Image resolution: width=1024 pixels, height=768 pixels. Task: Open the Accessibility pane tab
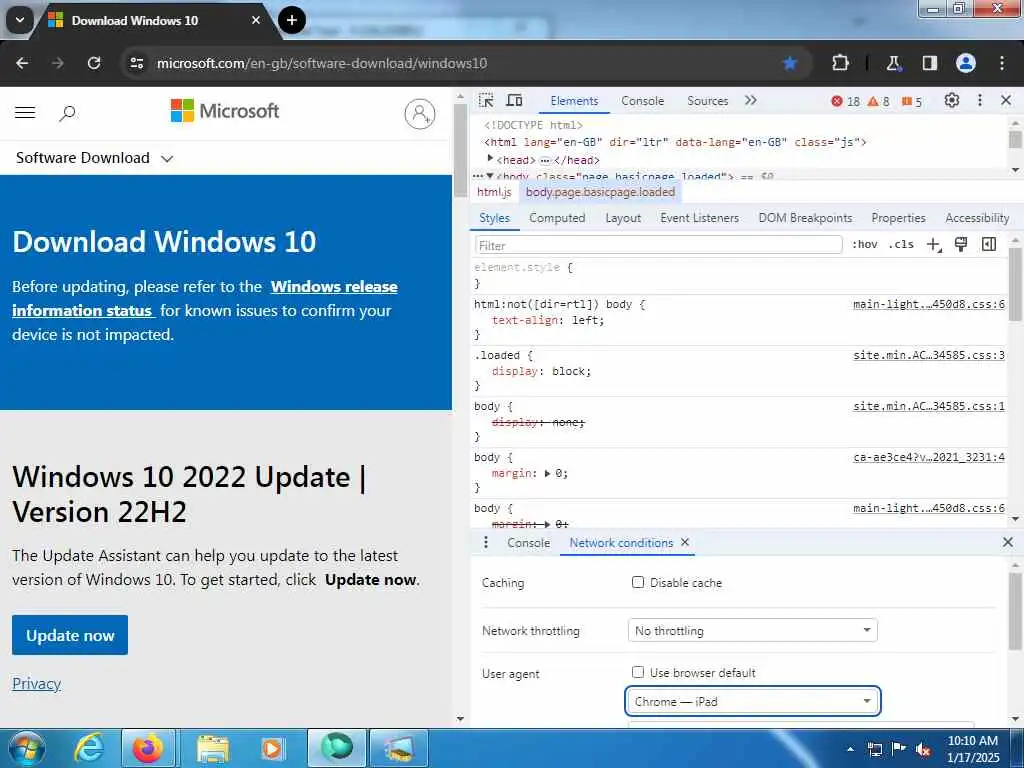point(977,218)
